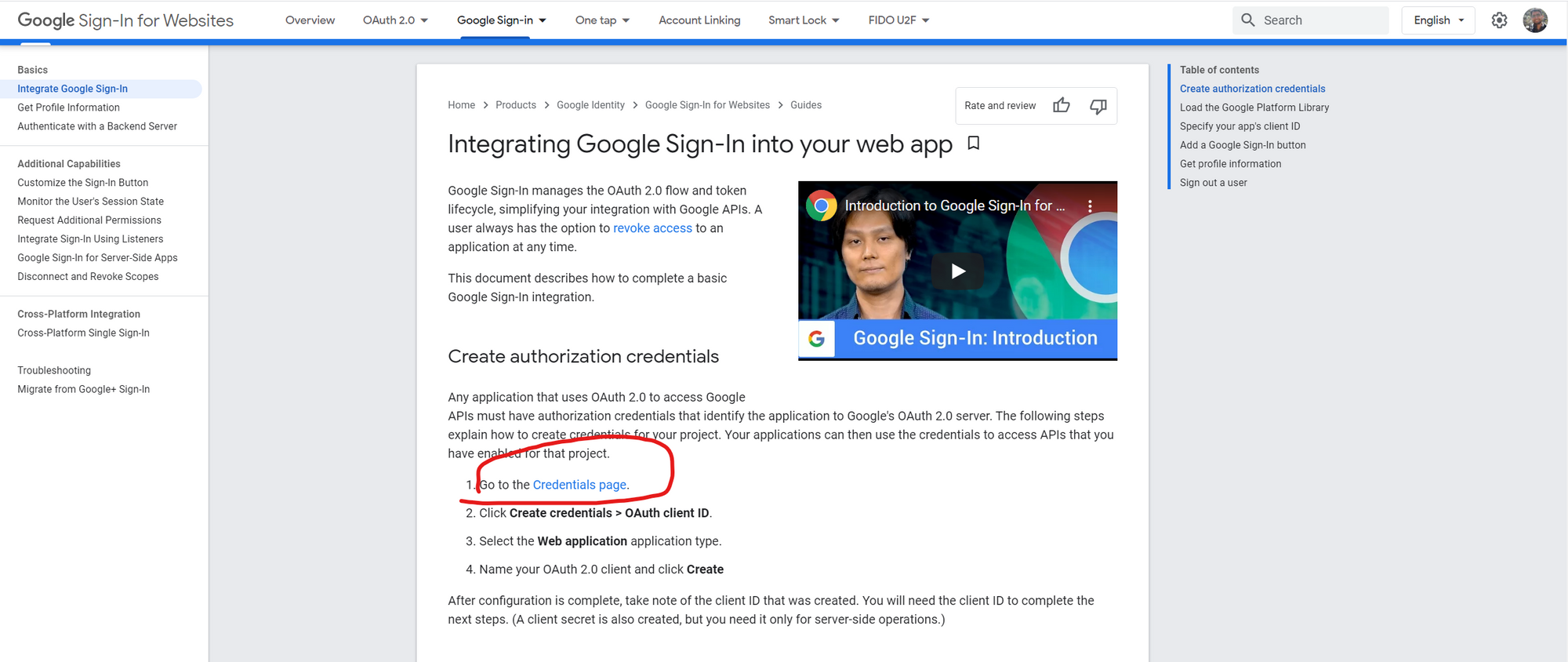This screenshot has height=662, width=1568.
Task: Open the video's three-dot options menu
Action: click(x=1090, y=206)
